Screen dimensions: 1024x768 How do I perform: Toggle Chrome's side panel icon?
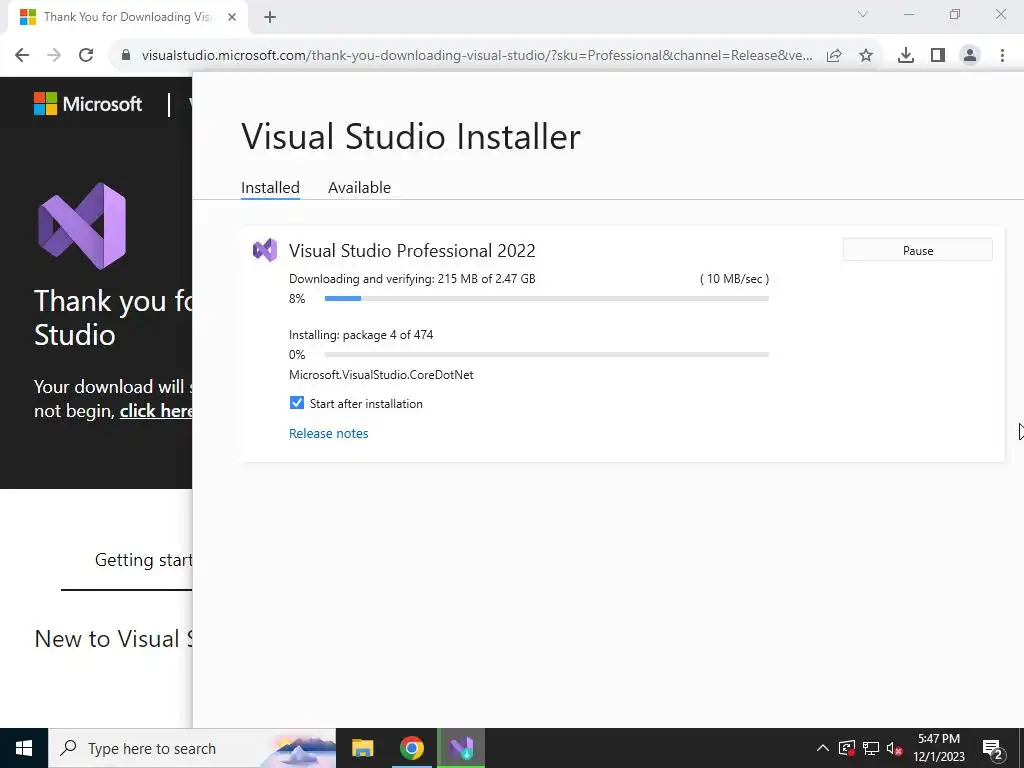tap(938, 56)
